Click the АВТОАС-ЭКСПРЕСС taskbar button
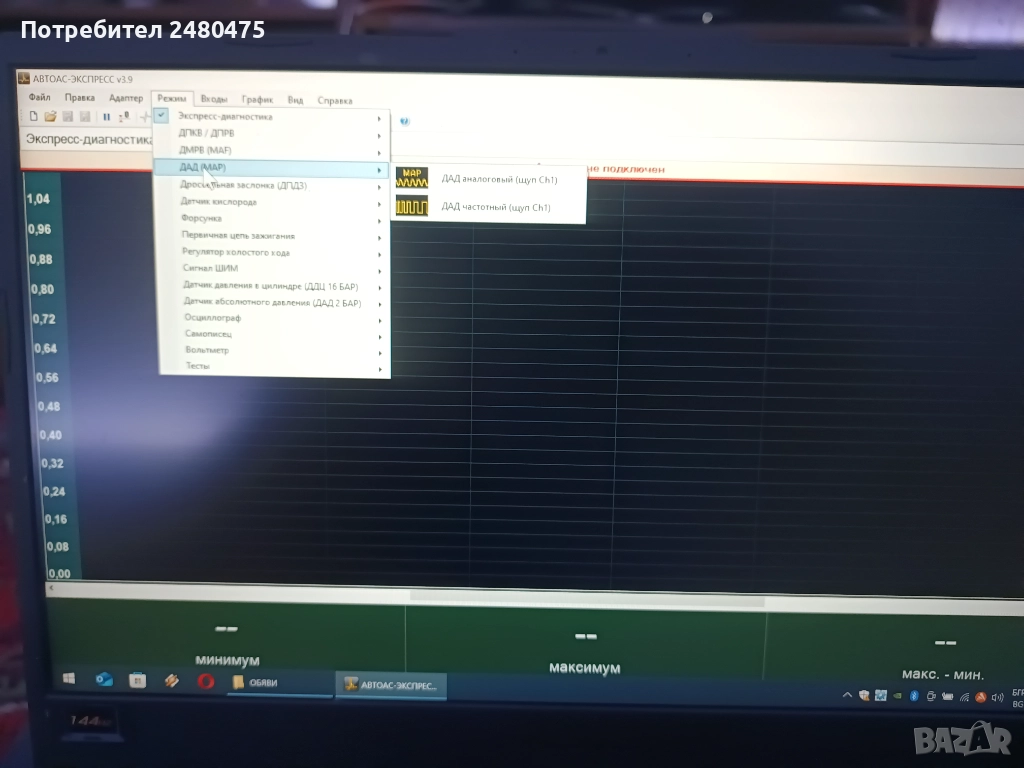Image resolution: width=1024 pixels, height=768 pixels. [x=391, y=686]
